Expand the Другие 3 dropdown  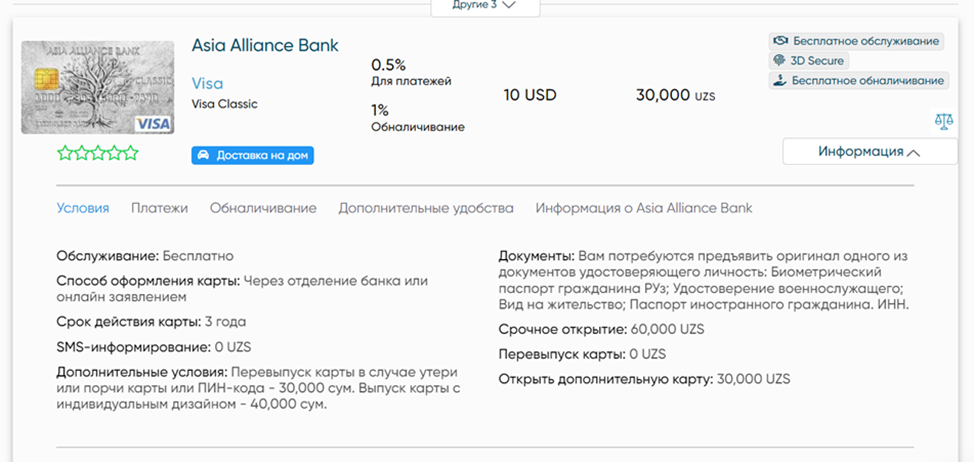click(x=485, y=6)
